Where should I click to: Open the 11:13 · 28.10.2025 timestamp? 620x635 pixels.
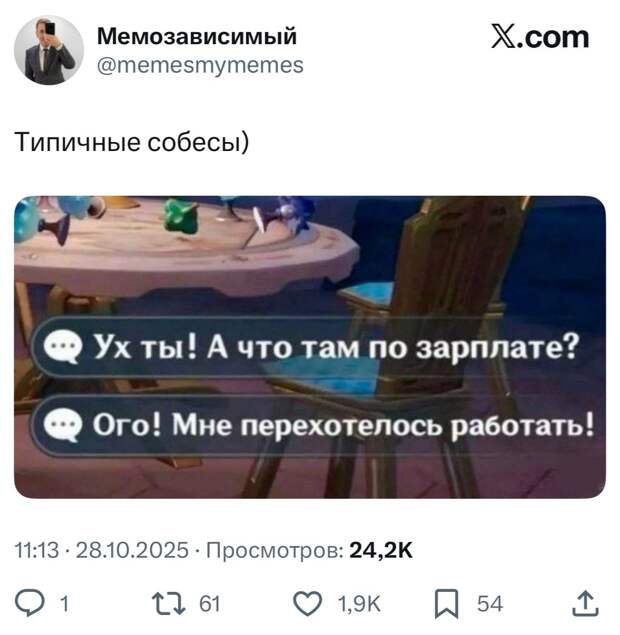point(102,550)
